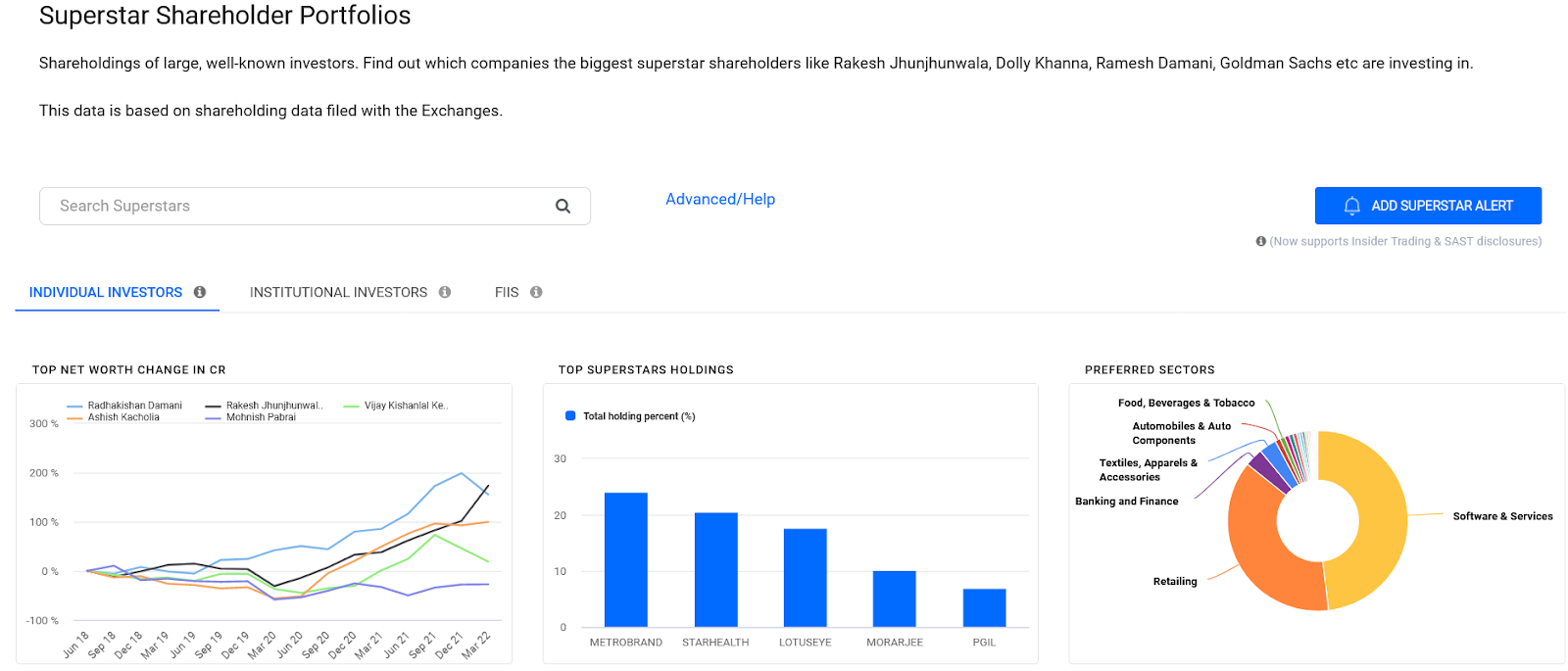Click the STARHEALTH bar
Screen dimensions: 1568x671
(x=716, y=570)
